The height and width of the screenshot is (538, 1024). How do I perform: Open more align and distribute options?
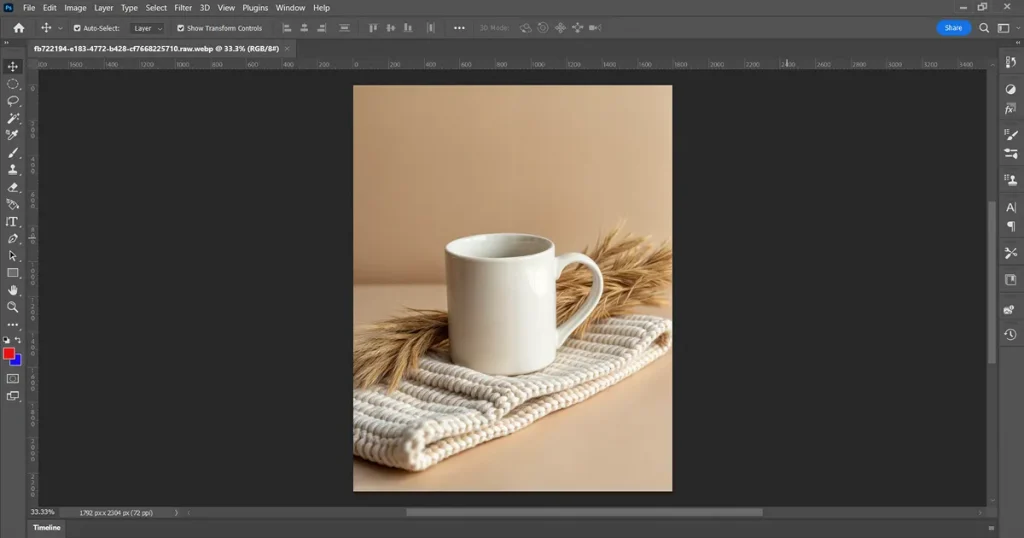[x=459, y=28]
